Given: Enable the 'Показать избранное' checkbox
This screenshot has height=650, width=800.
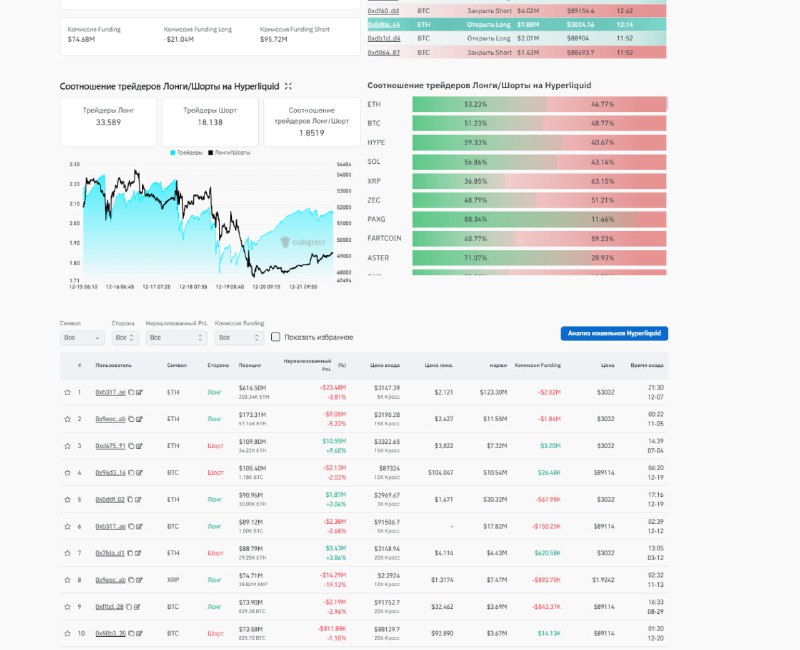Looking at the screenshot, I should pyautogui.click(x=276, y=337).
